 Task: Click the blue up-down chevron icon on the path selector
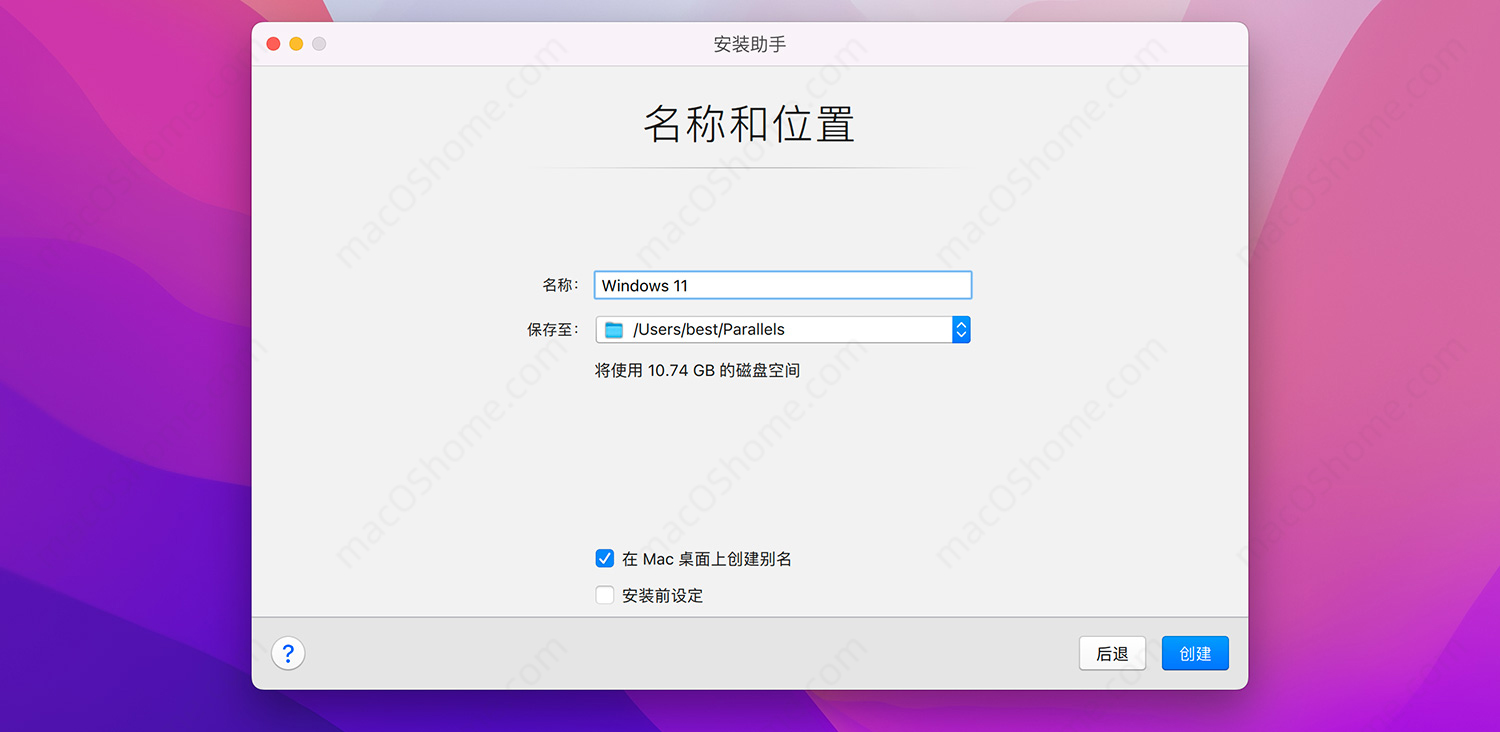click(x=961, y=329)
